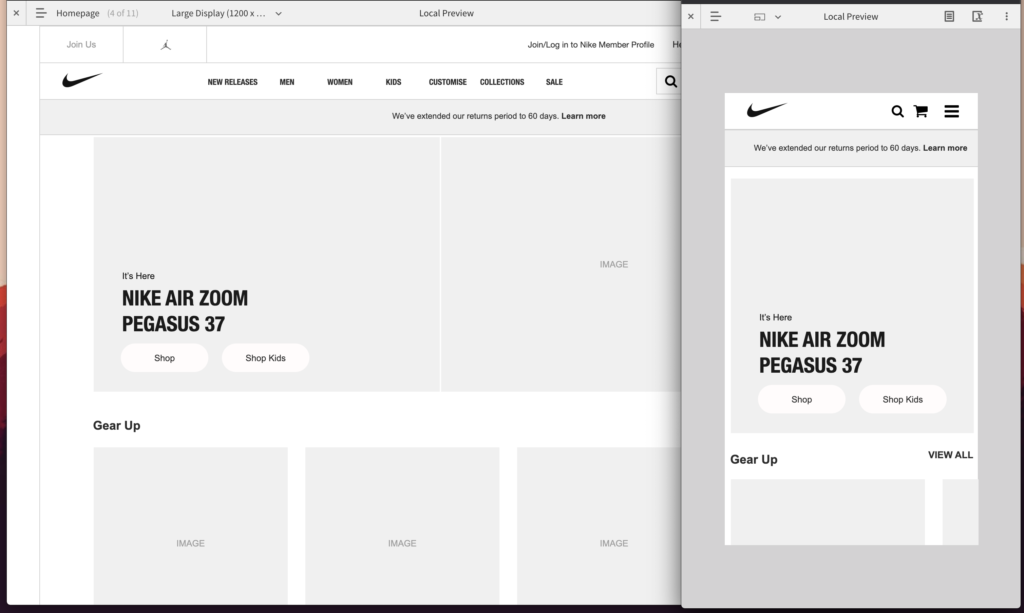
Task: Click the Nike swoosh logo in desktop preview
Action: coord(82,80)
